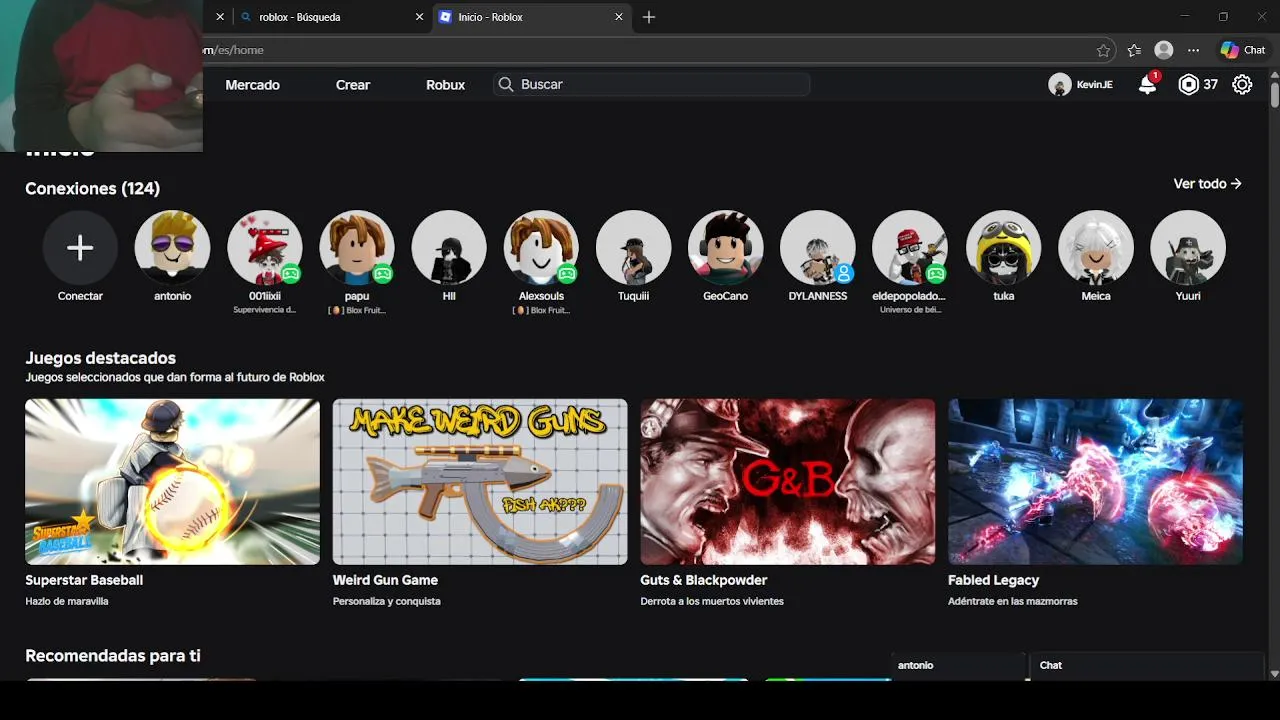Click 'Adéntrate en las mazmorras' text
This screenshot has width=1280, height=720.
tap(1013, 601)
